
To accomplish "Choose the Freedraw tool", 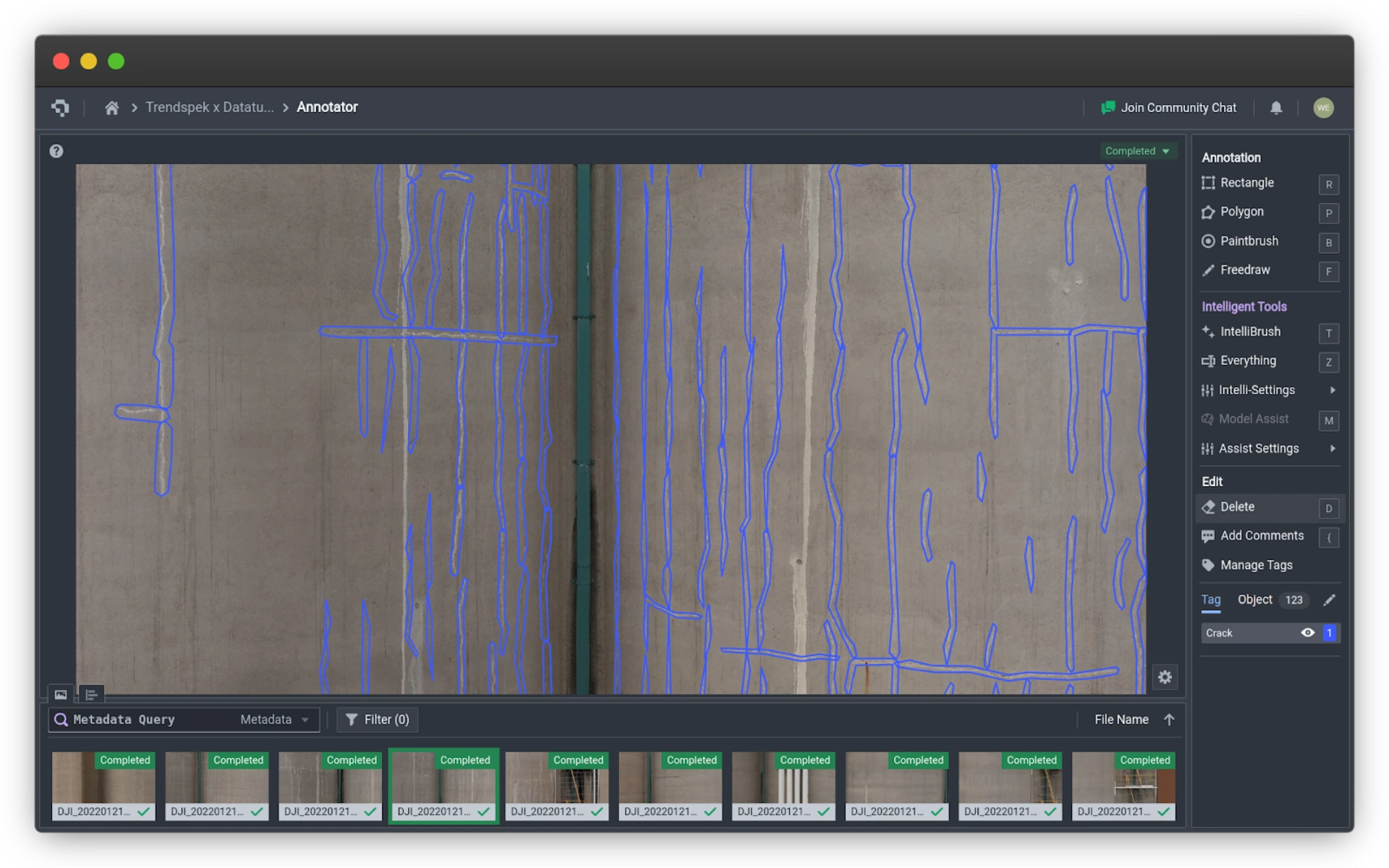I will pyautogui.click(x=1244, y=270).
